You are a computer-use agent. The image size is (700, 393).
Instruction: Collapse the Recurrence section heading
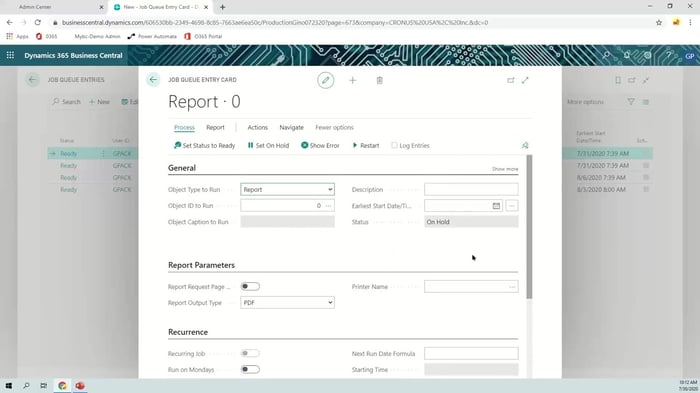point(188,332)
